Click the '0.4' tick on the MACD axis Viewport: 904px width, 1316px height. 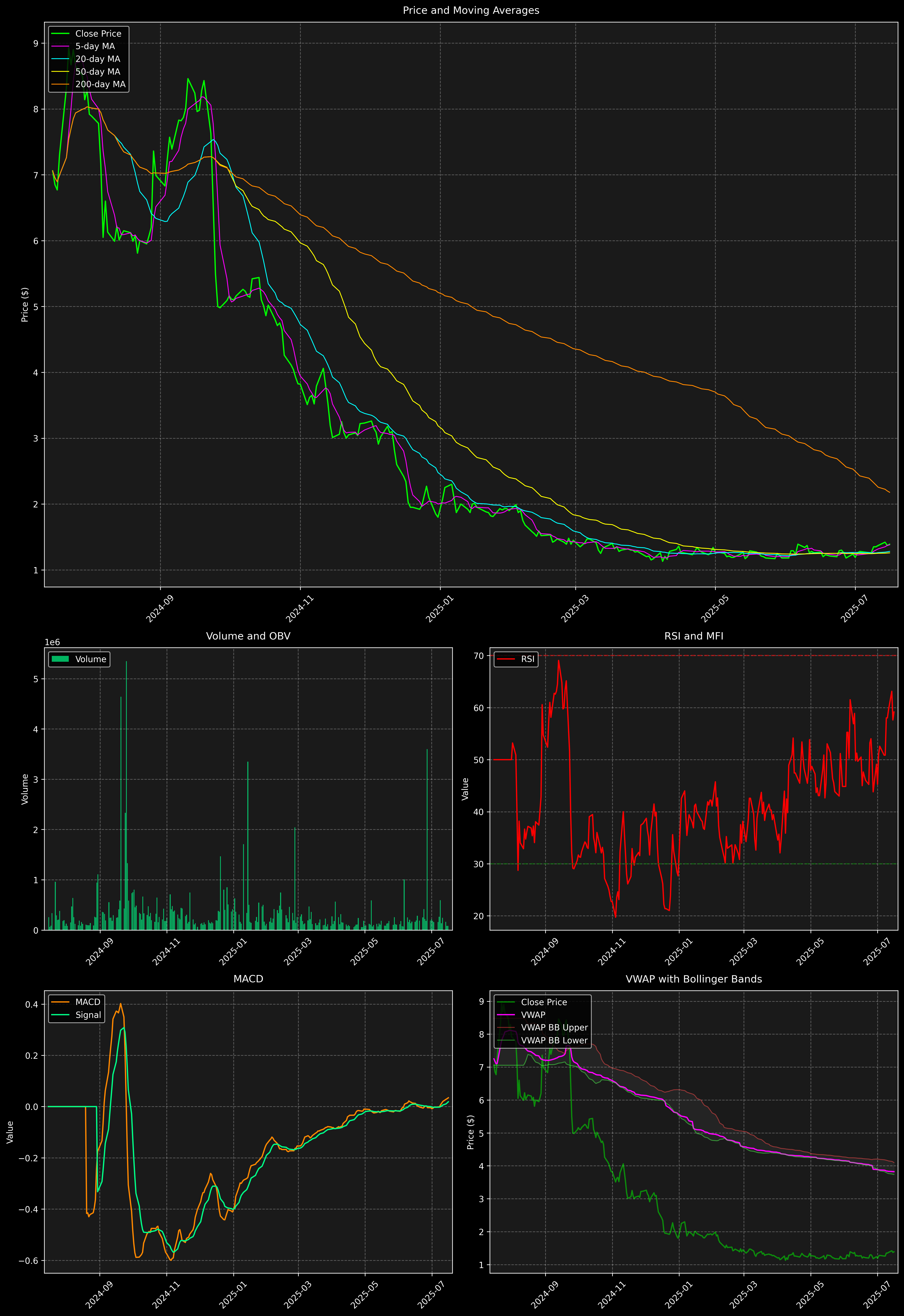[32, 1005]
